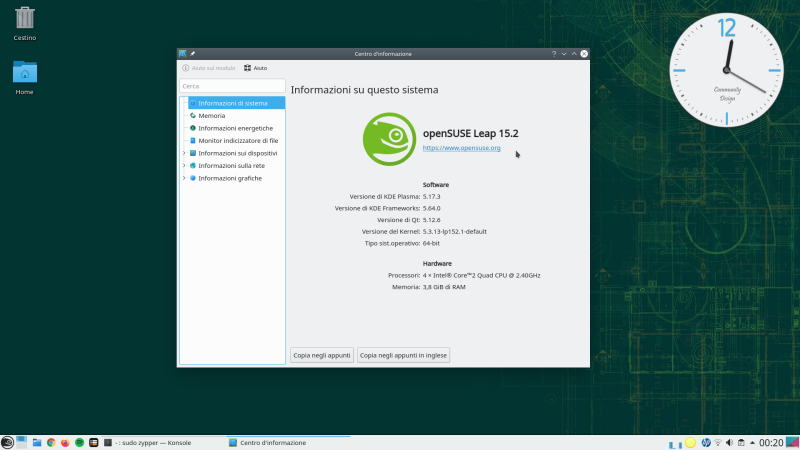Launch Google Chrome from taskbar
The height and width of the screenshot is (450, 800).
(51, 442)
